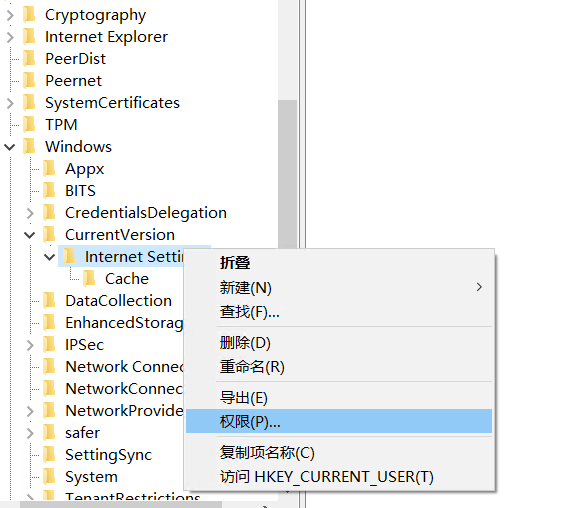Click the TPM folder icon
The image size is (563, 508).
(29, 125)
